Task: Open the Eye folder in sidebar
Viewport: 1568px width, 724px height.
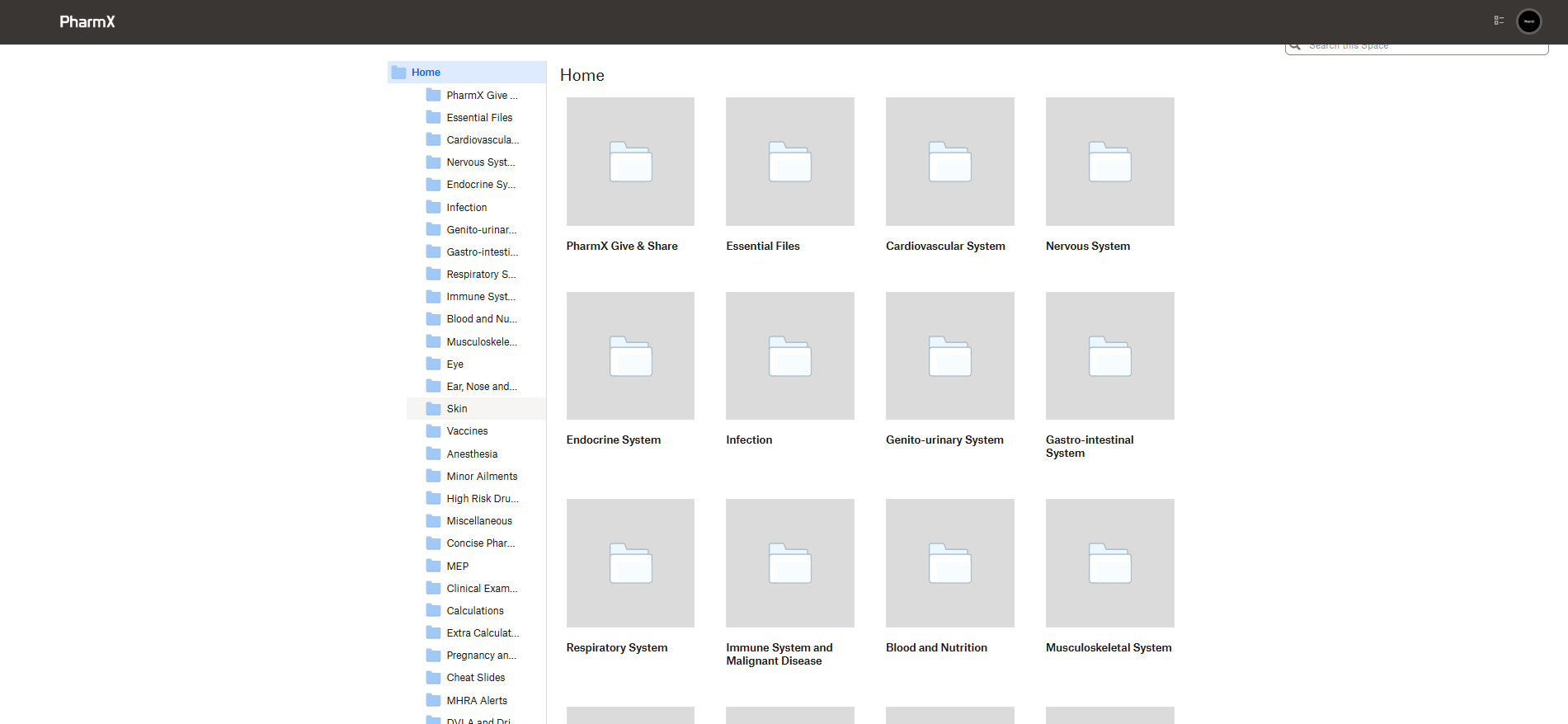Action: point(455,364)
